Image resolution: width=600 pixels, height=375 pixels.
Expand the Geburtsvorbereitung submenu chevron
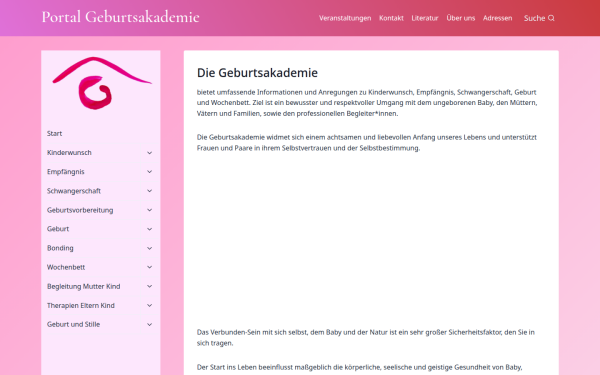tap(150, 210)
